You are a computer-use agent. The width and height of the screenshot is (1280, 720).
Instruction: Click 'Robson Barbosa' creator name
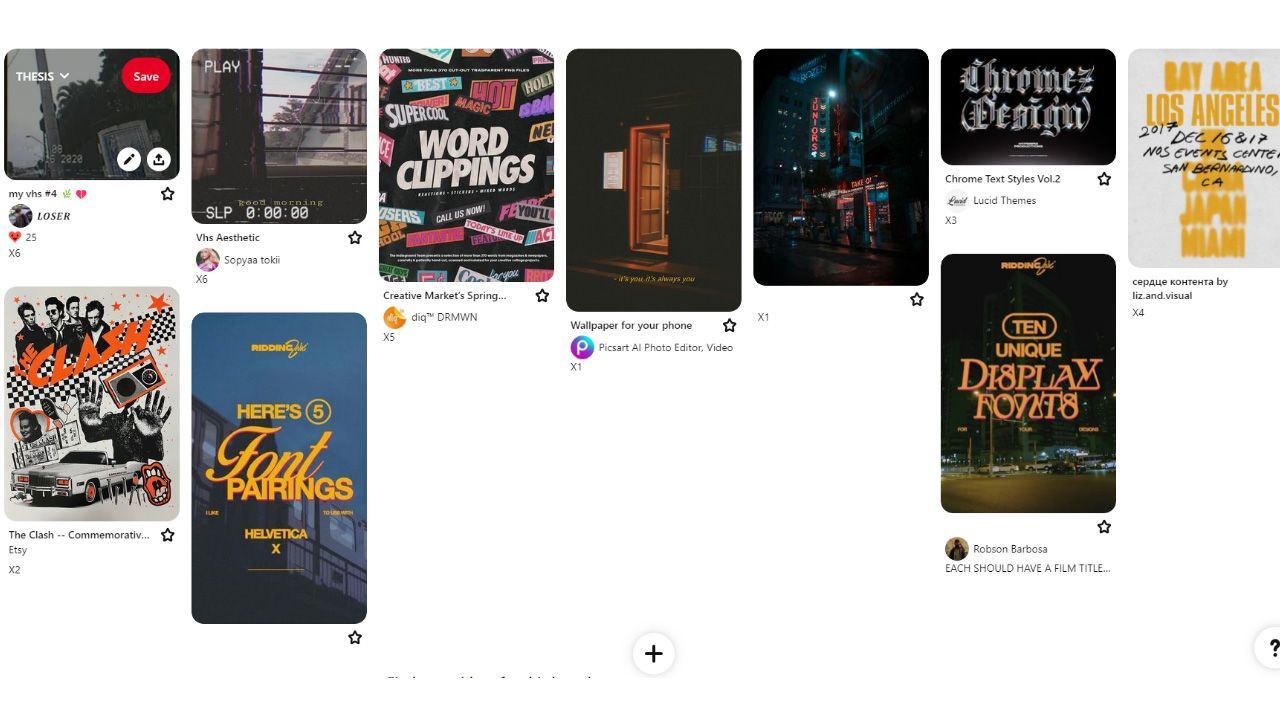(1010, 549)
